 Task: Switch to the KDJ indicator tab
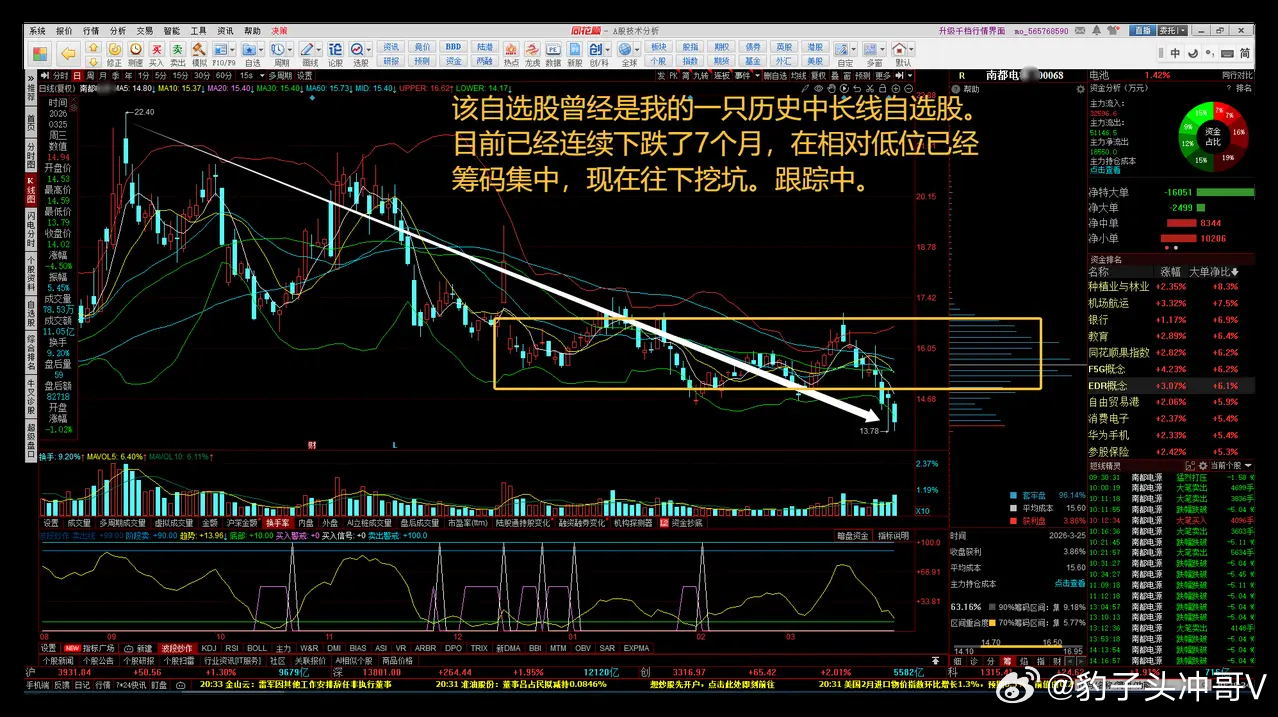[209, 648]
